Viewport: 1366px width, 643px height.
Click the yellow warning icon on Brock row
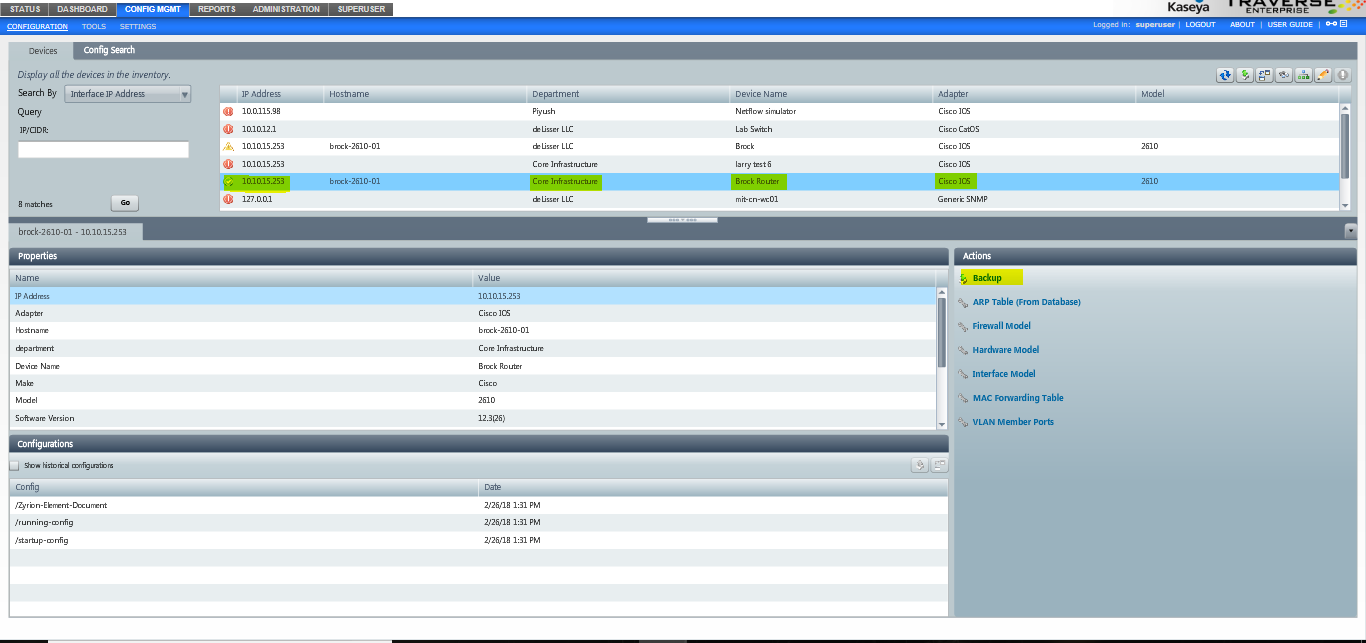(228, 146)
